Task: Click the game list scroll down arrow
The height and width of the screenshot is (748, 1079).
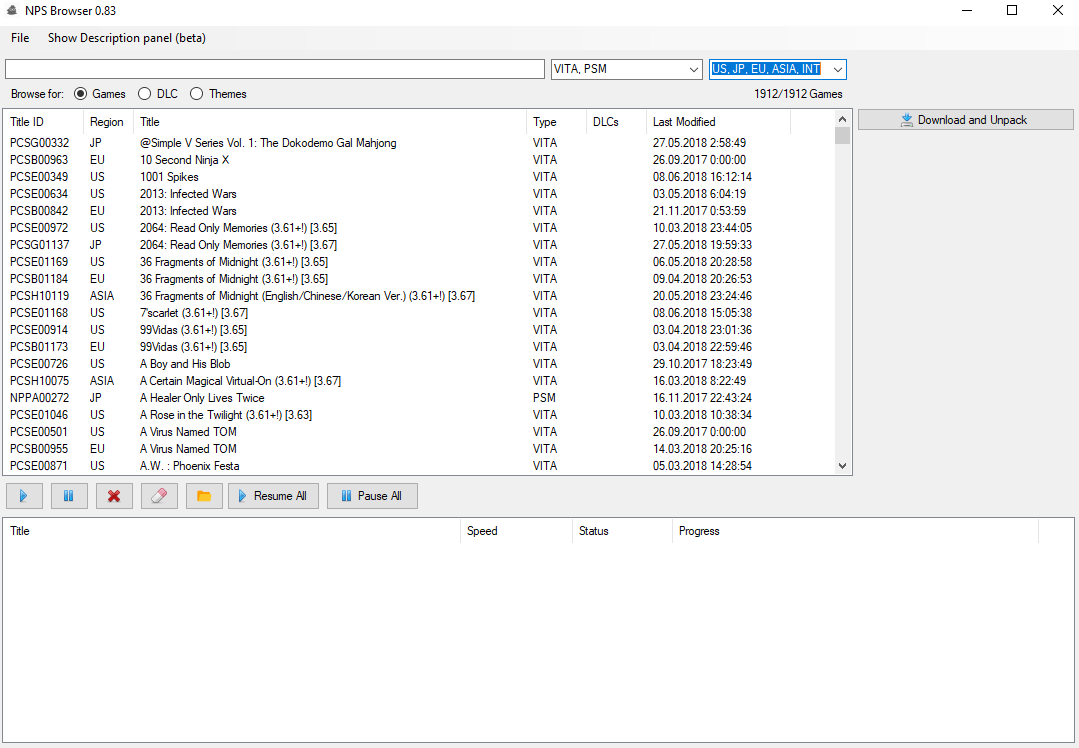Action: tap(842, 466)
